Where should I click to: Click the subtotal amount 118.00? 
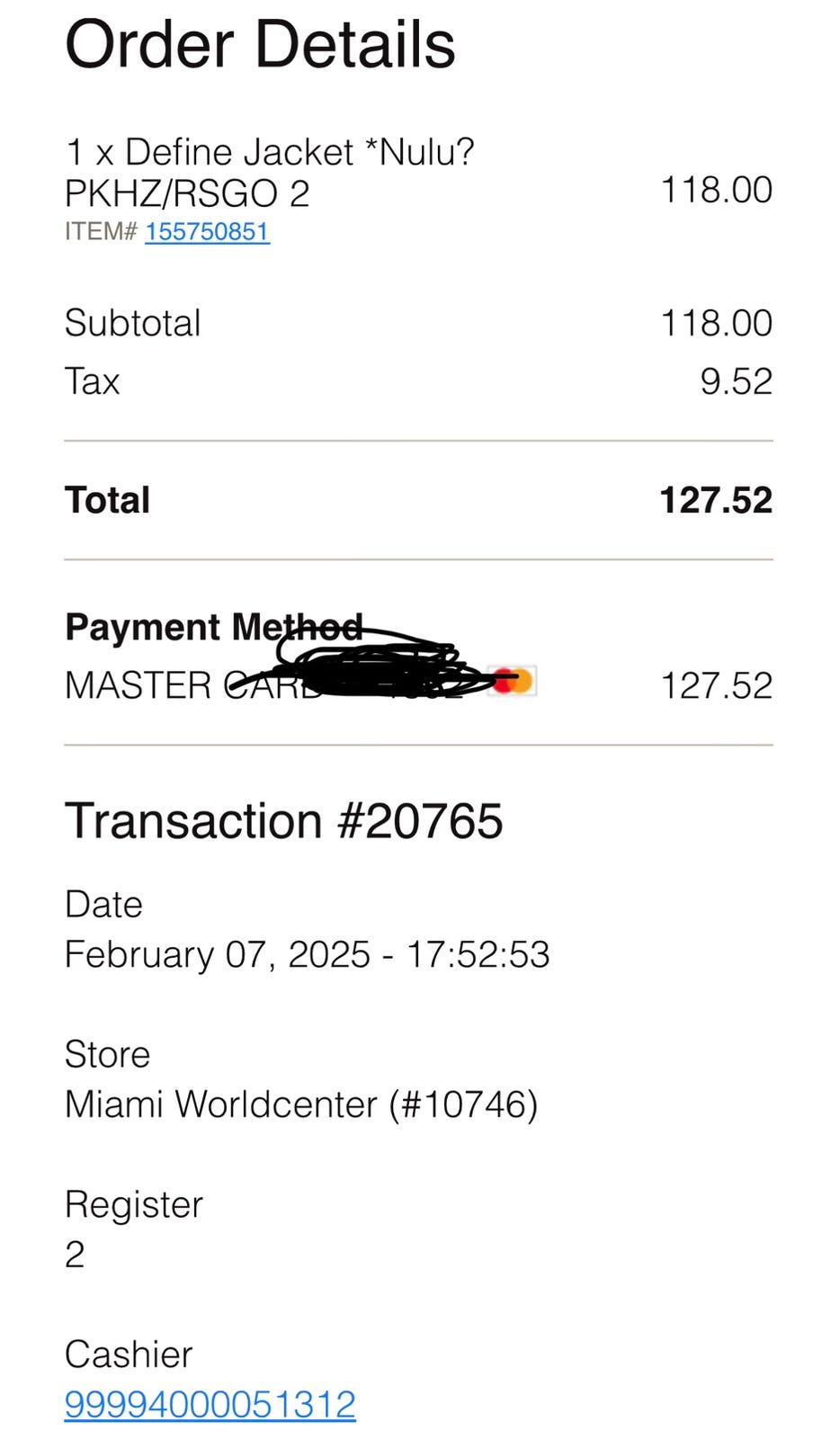(x=716, y=323)
